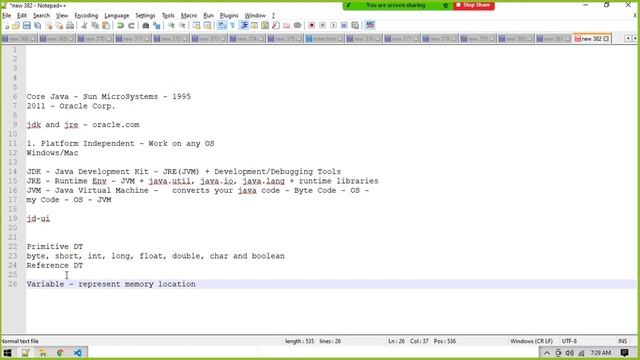Open Find dialog via binoculars icon
The height and width of the screenshot is (360, 640).
pos(145,25)
